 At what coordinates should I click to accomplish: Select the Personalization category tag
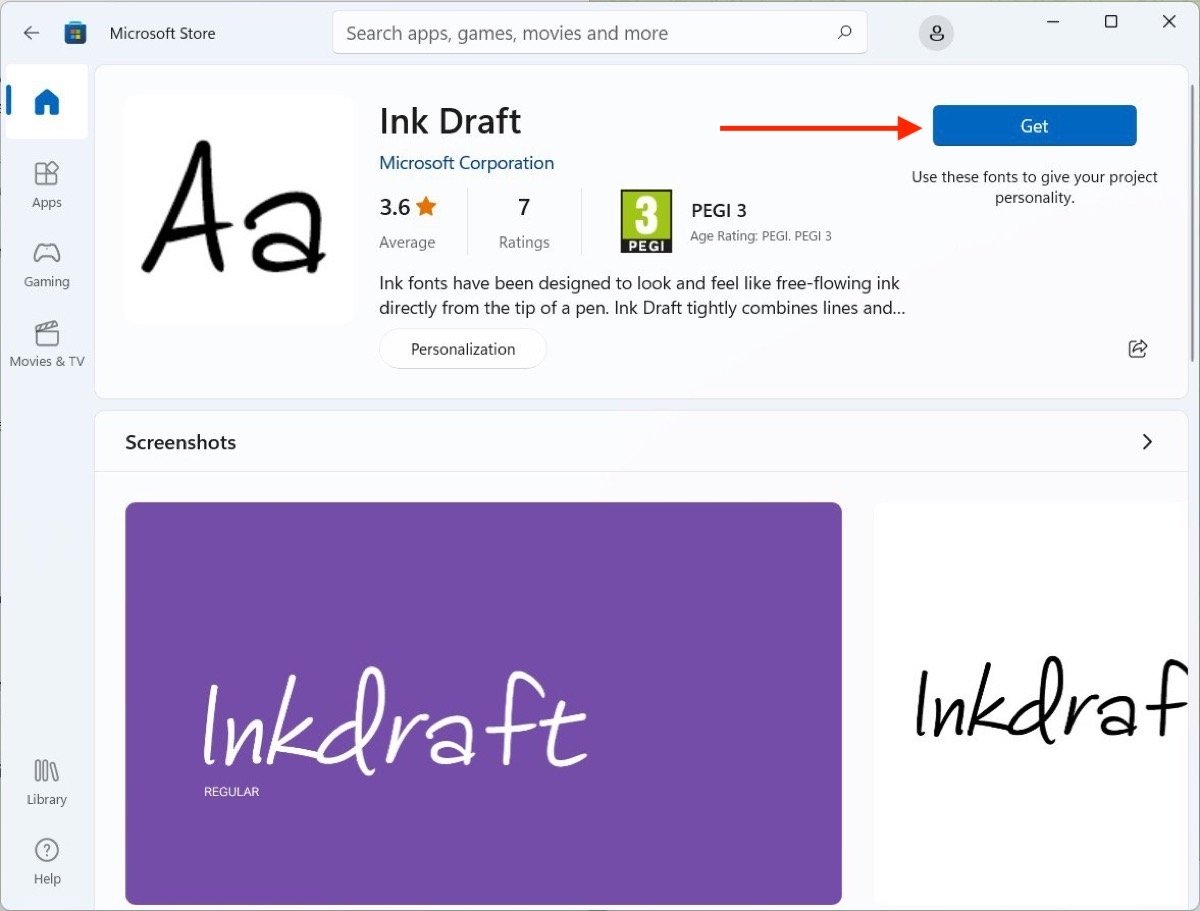coord(463,349)
